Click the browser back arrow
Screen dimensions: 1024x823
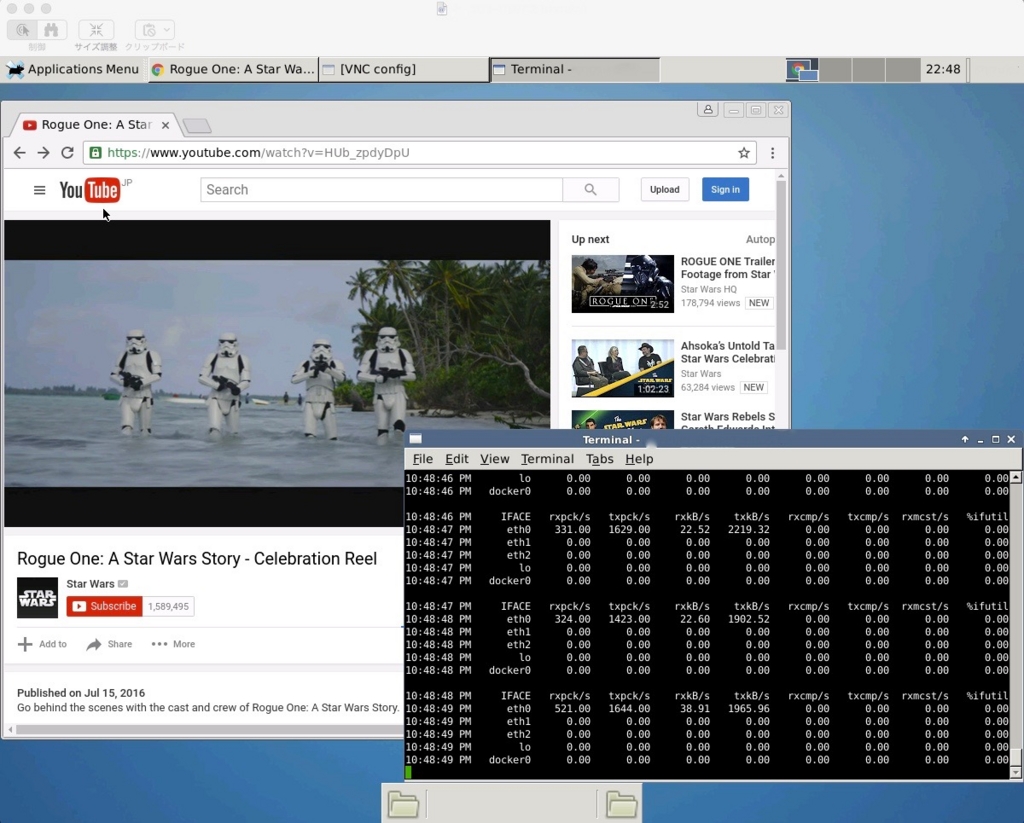[20, 153]
